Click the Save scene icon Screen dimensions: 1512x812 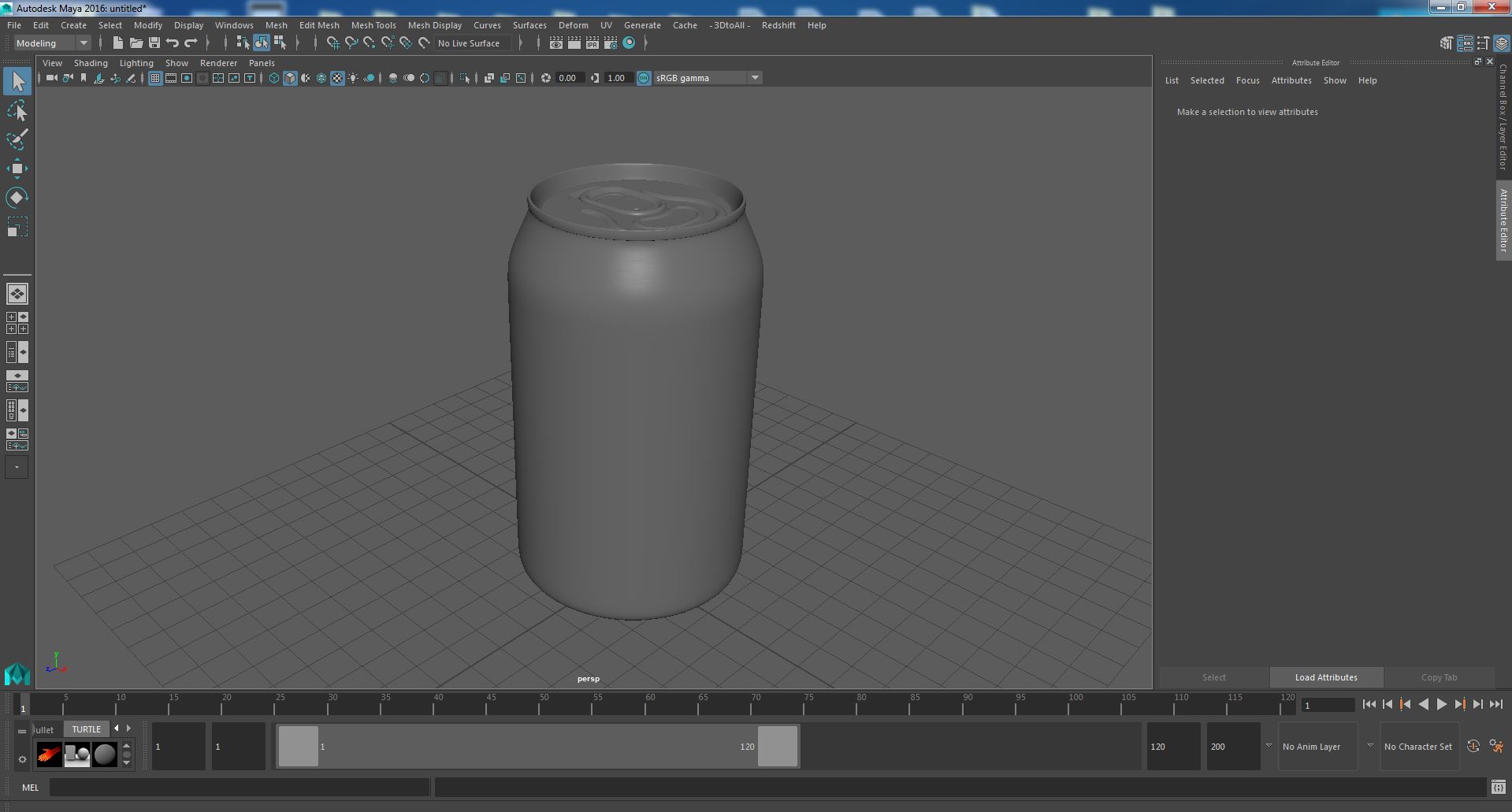[x=154, y=43]
